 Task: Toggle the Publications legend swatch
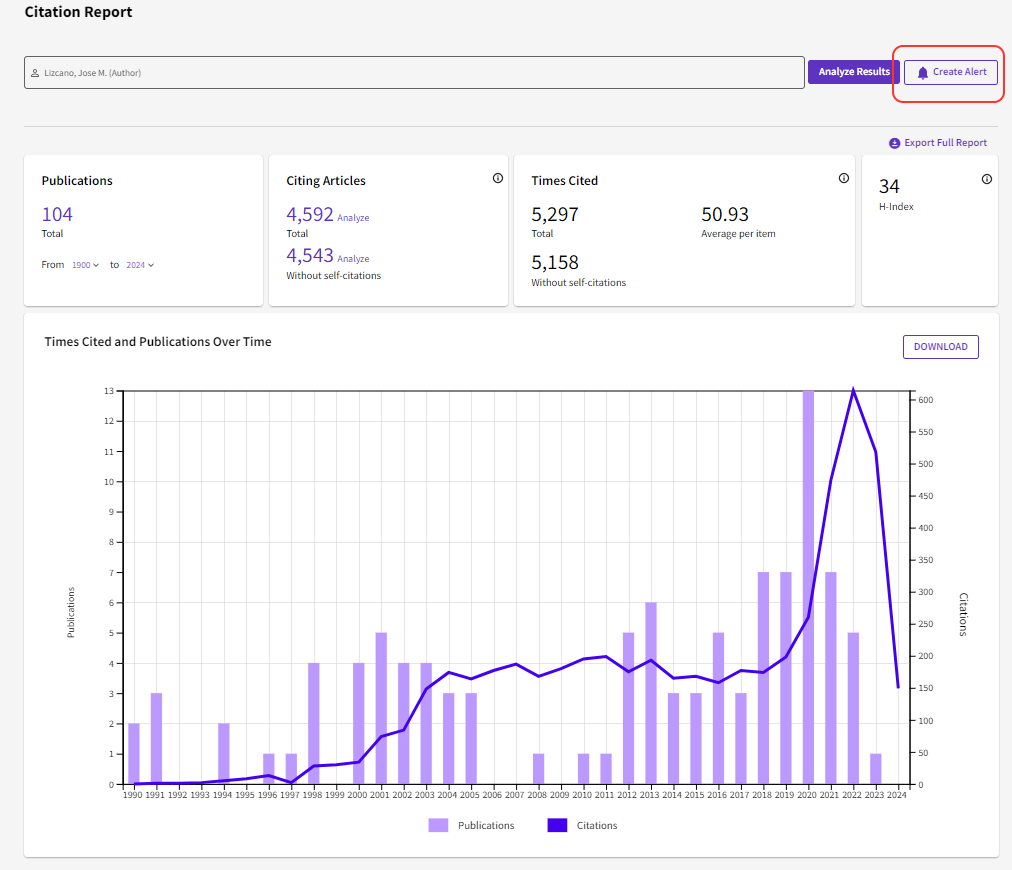click(438, 825)
